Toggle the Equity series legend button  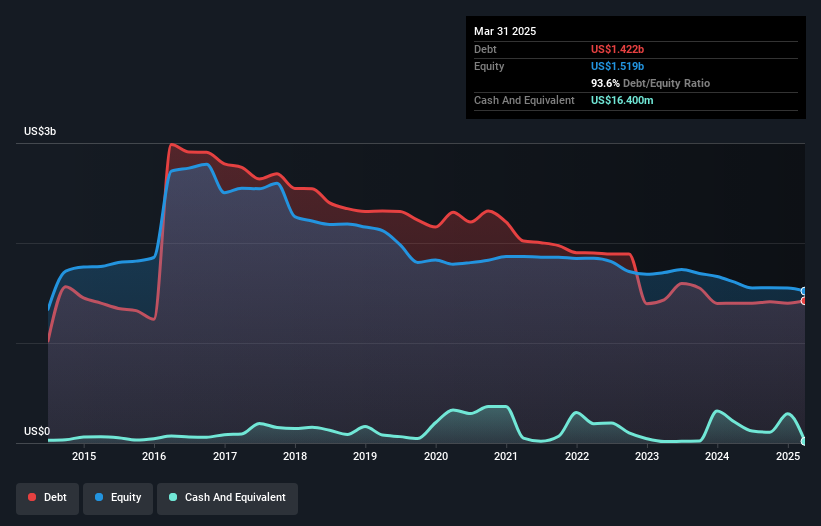pyautogui.click(x=118, y=498)
